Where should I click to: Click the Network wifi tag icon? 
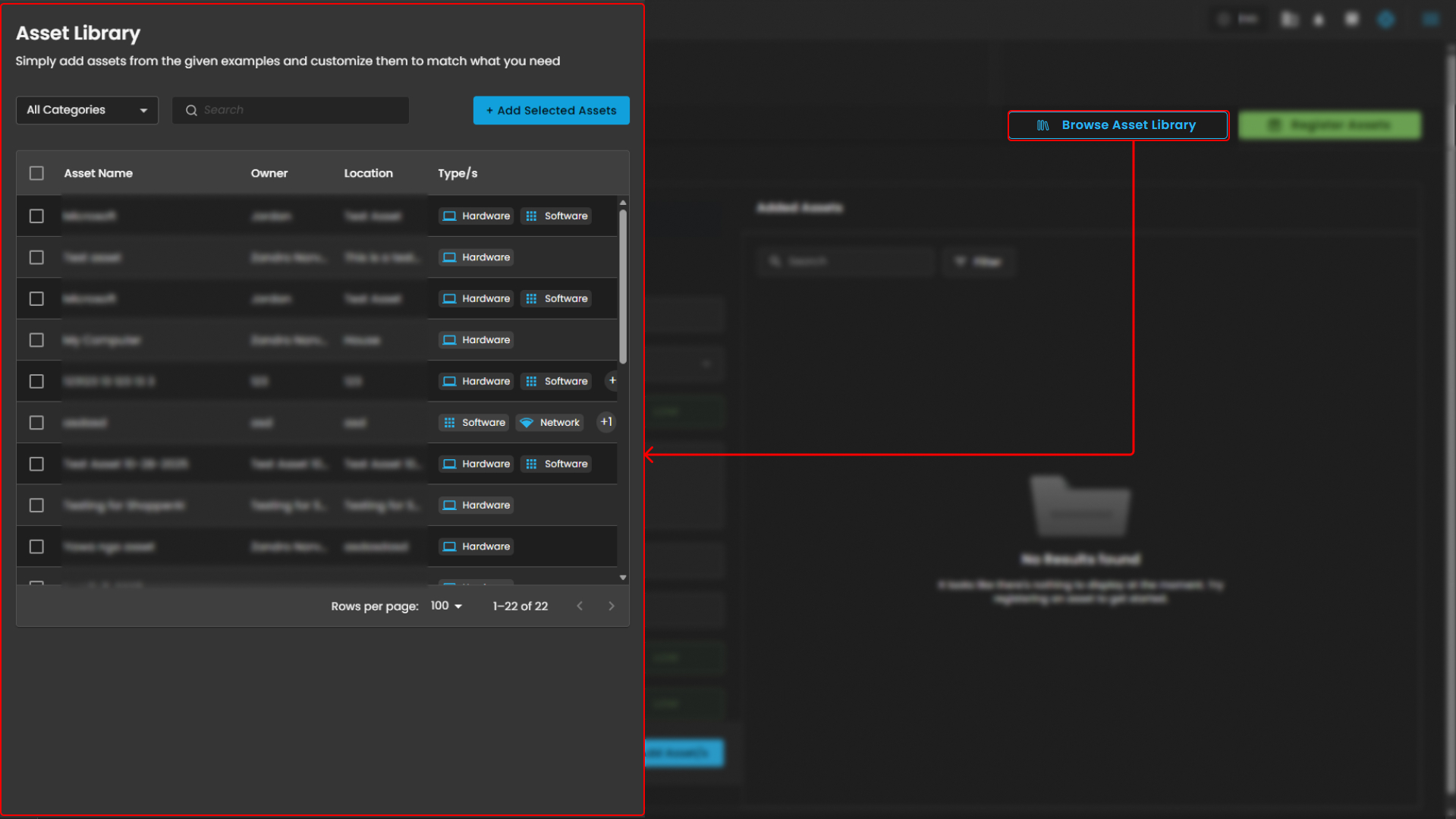click(x=527, y=423)
